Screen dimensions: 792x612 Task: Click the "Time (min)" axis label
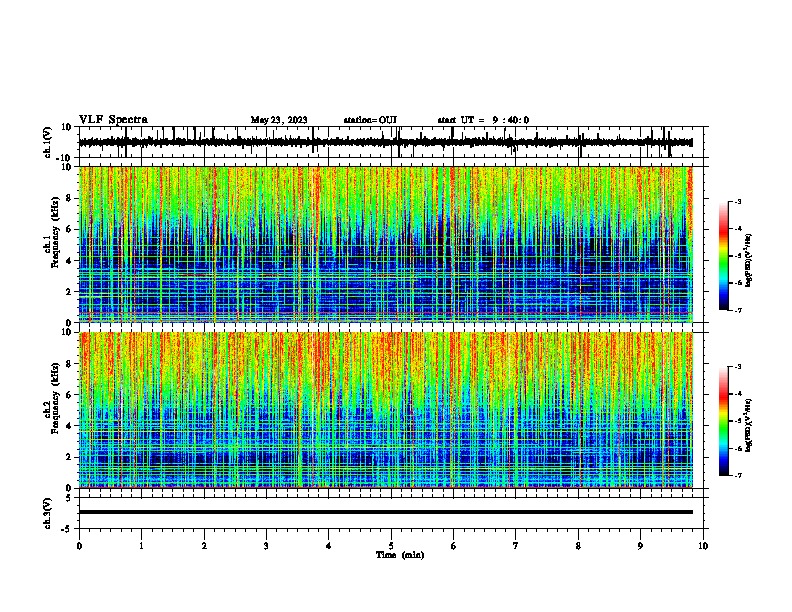pos(400,555)
